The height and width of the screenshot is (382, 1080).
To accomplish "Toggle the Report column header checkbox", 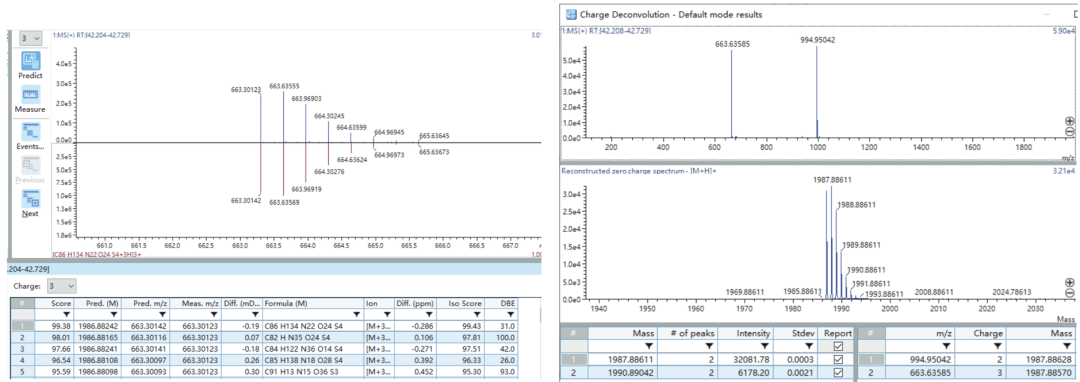I will click(838, 346).
